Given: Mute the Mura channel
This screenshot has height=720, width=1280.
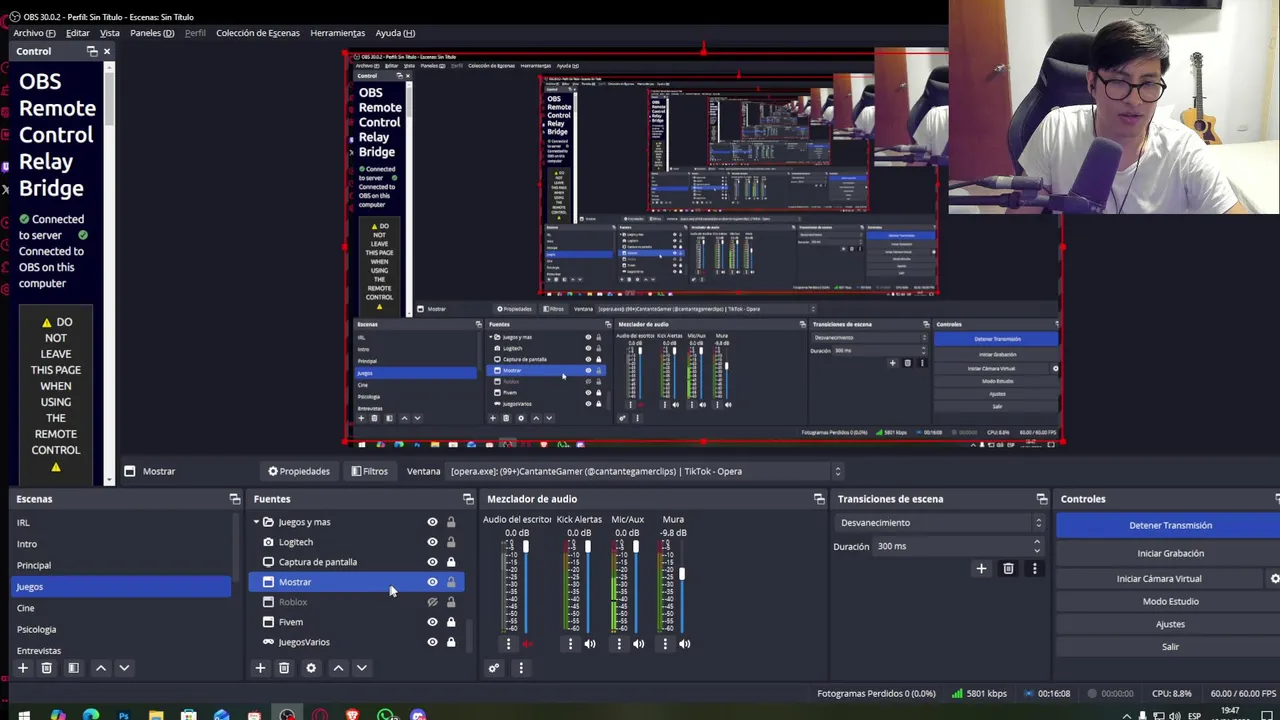Looking at the screenshot, I should coord(685,644).
